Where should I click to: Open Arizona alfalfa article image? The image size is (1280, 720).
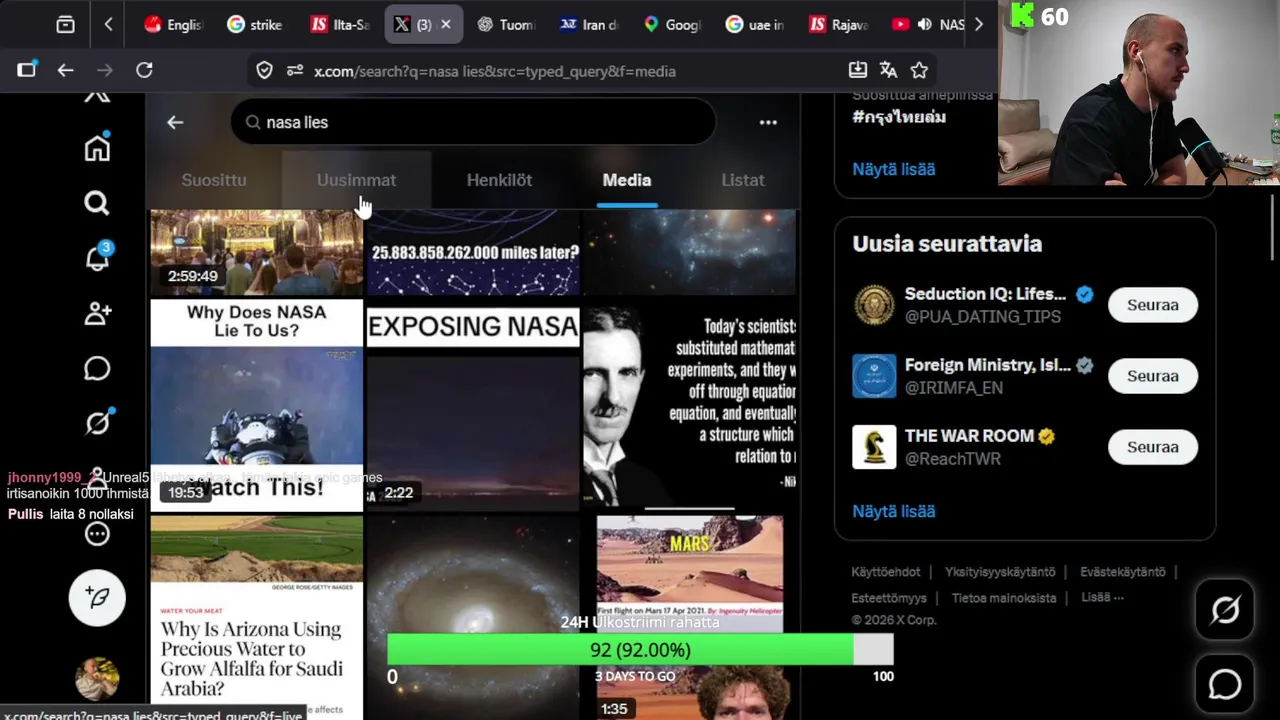pyautogui.click(x=257, y=617)
